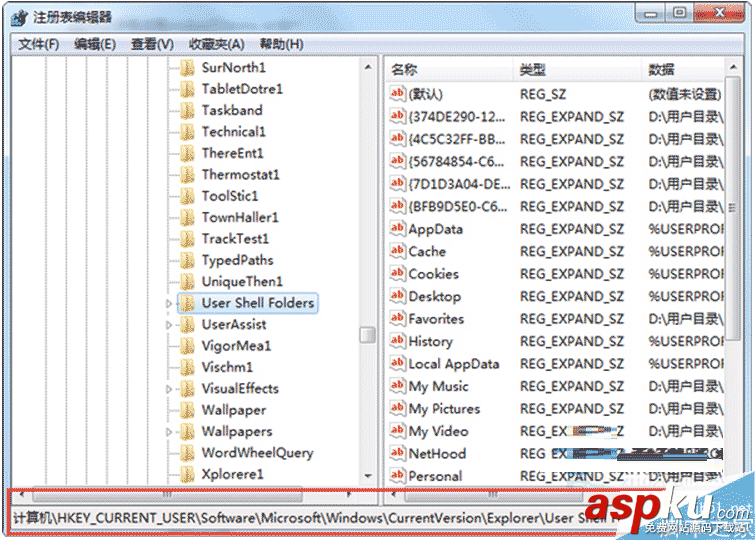This screenshot has height=540, width=755.
Task: Select the {7D1D3A04-DE... value name
Action: (x=459, y=184)
